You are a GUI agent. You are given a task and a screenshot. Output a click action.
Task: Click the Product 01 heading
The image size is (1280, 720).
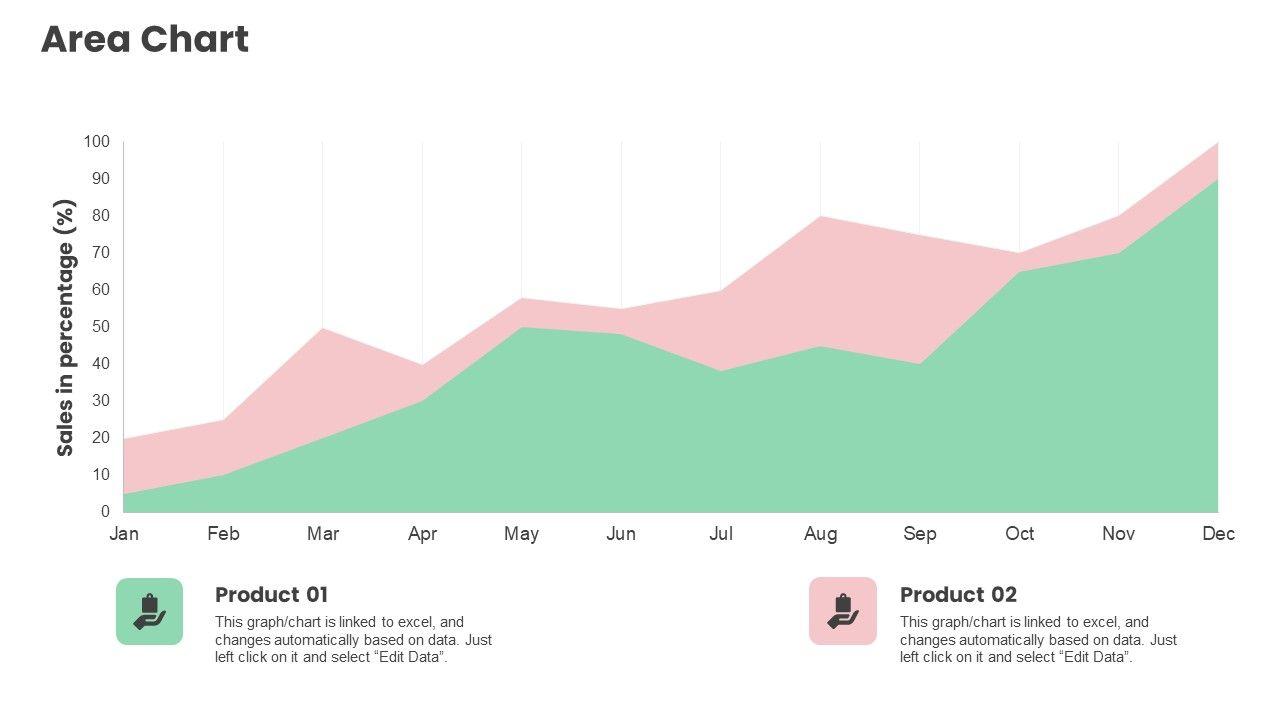[x=271, y=595]
